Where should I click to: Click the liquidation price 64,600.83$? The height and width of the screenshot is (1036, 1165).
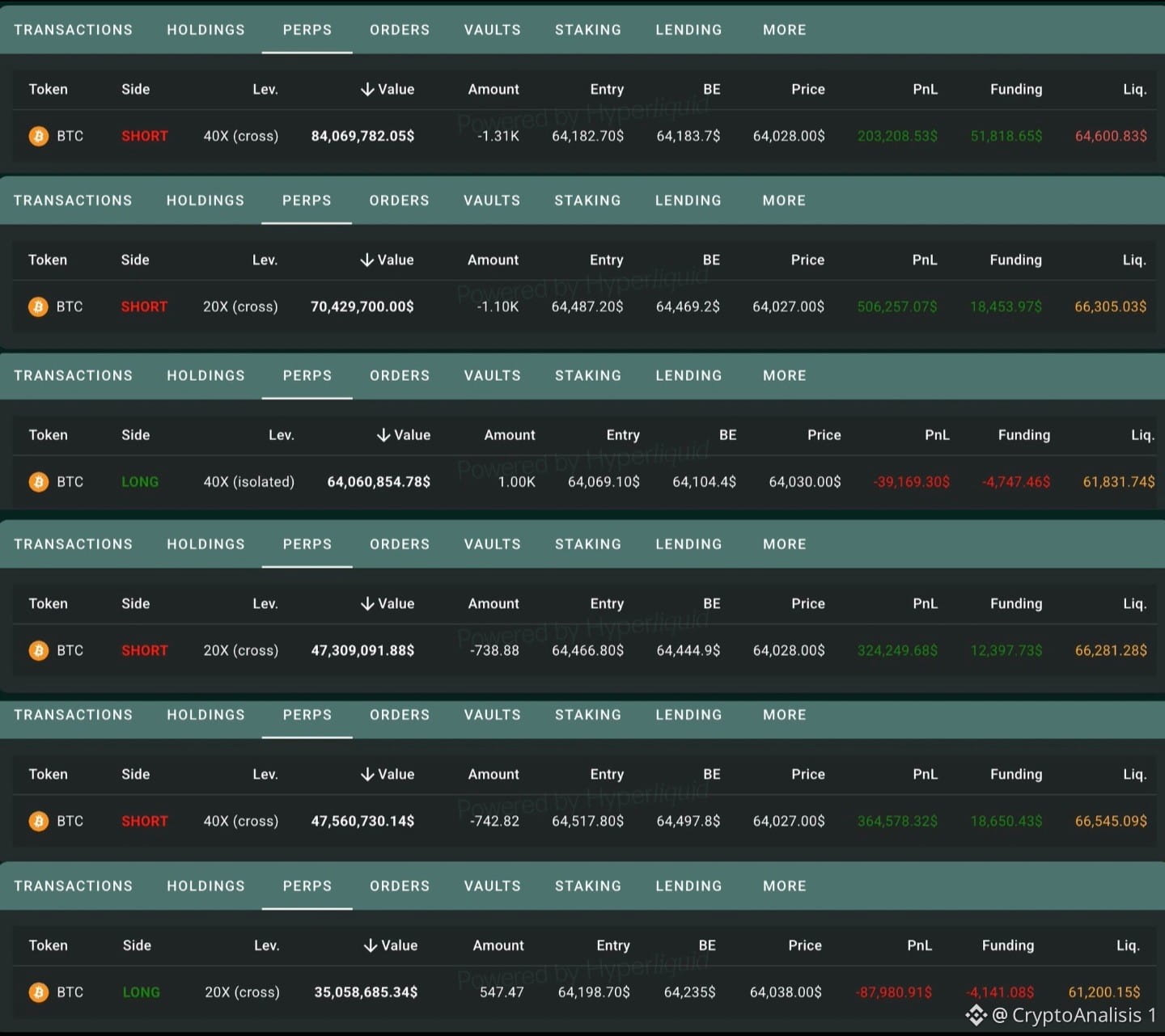coord(1111,136)
